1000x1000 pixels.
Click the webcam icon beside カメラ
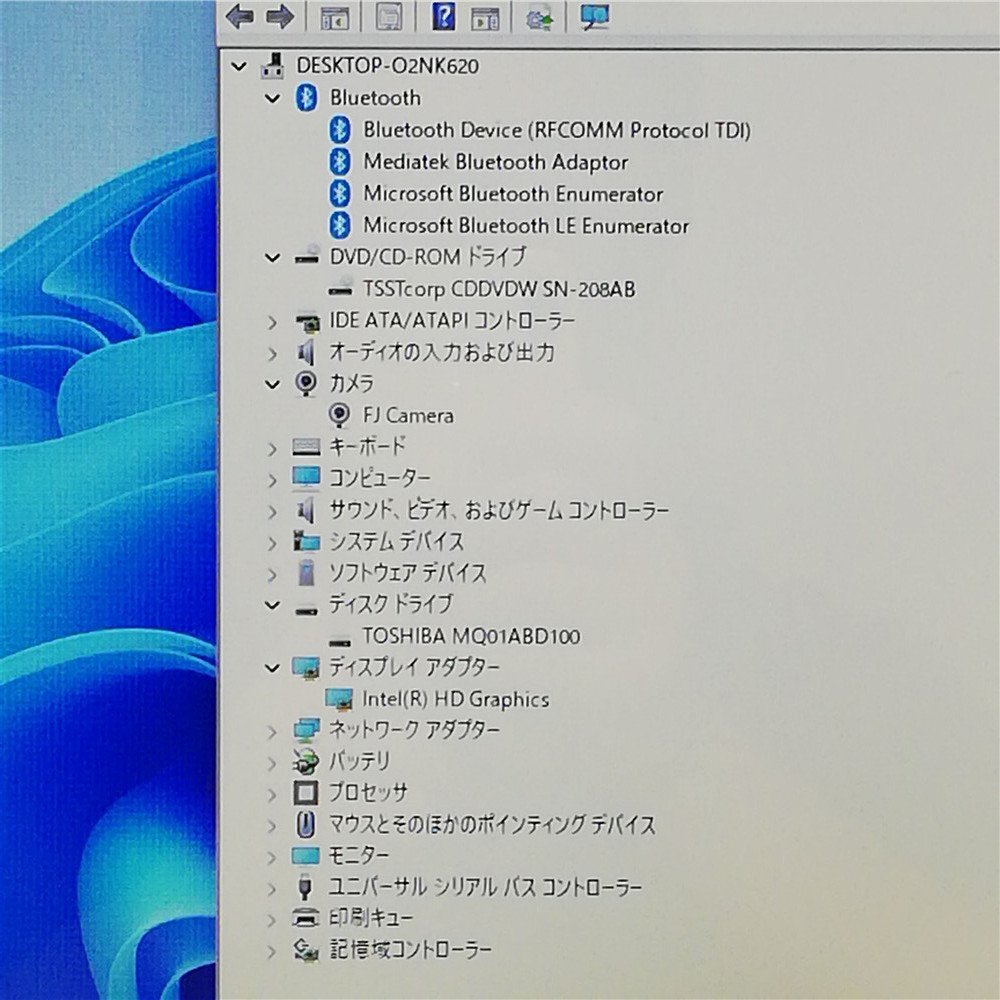pos(306,383)
